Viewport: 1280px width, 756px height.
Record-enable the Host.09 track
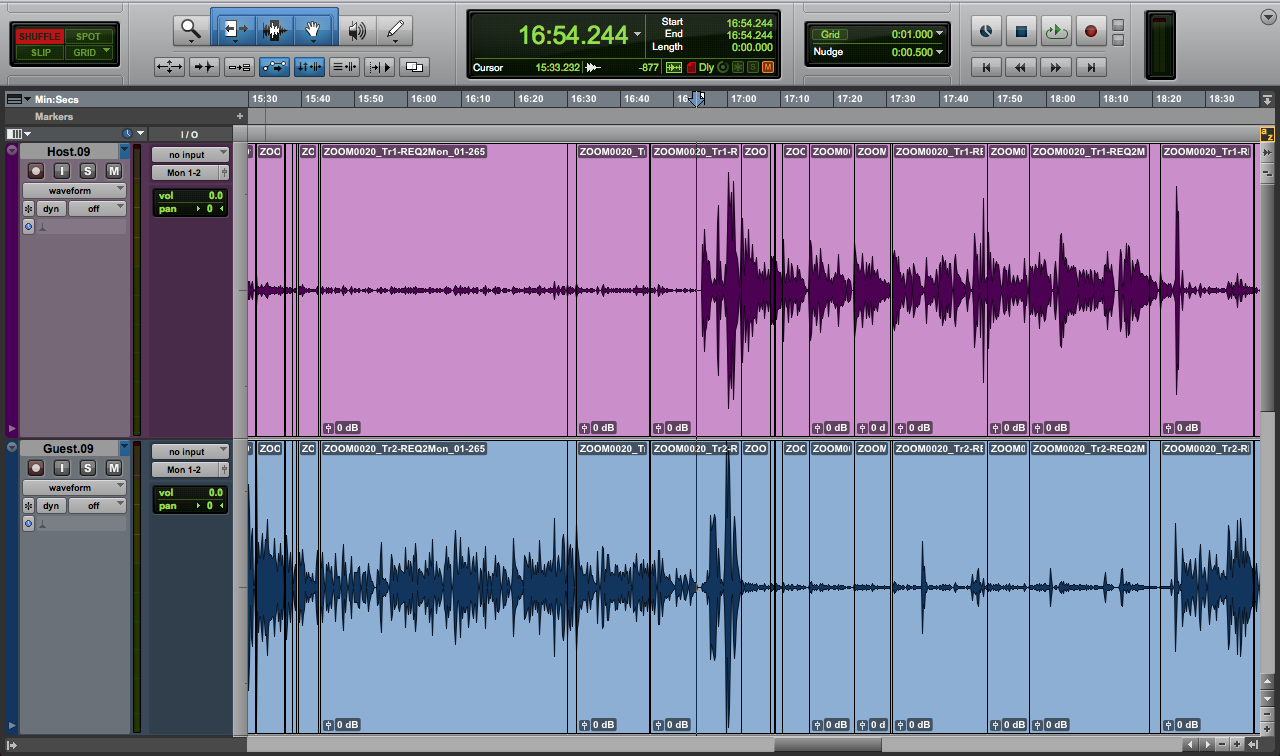[36, 171]
